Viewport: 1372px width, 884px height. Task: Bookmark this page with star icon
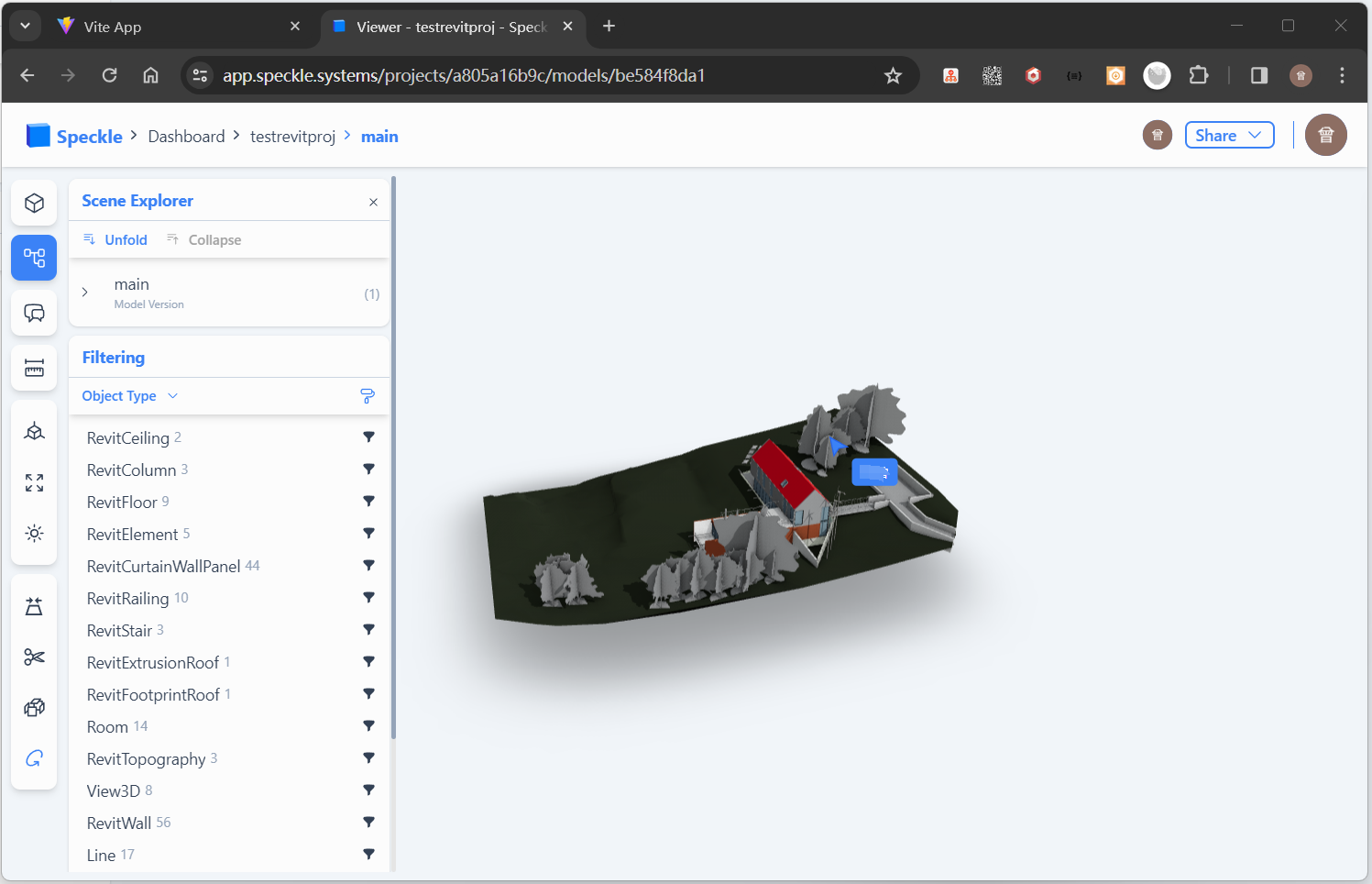(x=893, y=76)
